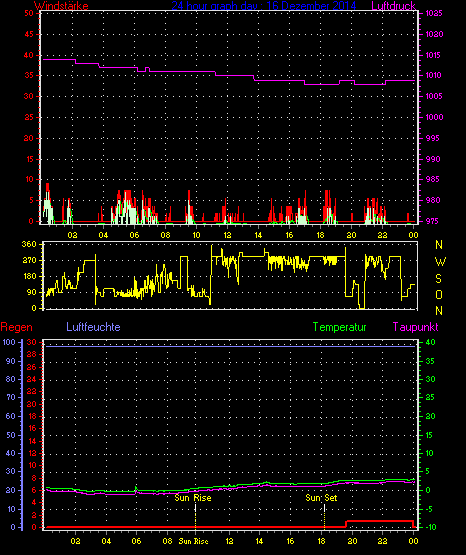Click the 1010 value on the pressure axis
The image size is (466, 555).
tap(434, 75)
